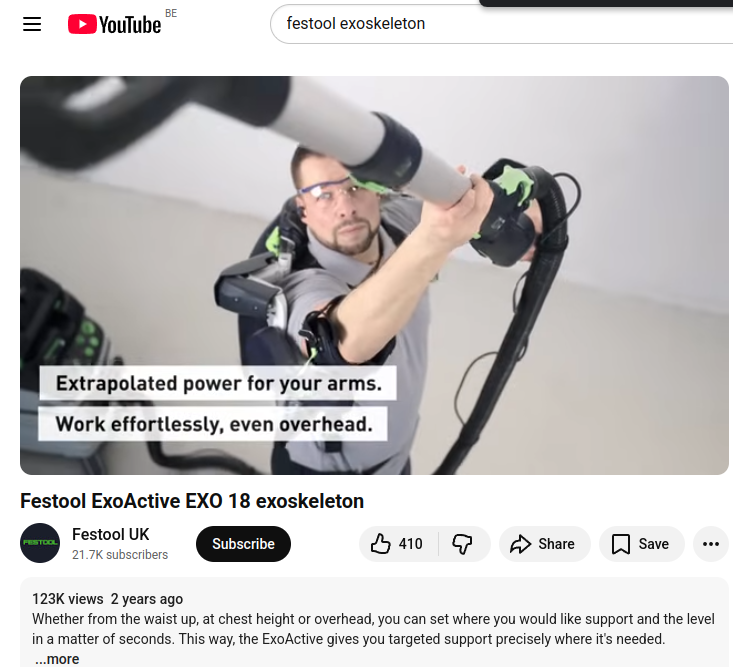Click the Save button label
Screen dimensions: 733x667
coord(654,544)
